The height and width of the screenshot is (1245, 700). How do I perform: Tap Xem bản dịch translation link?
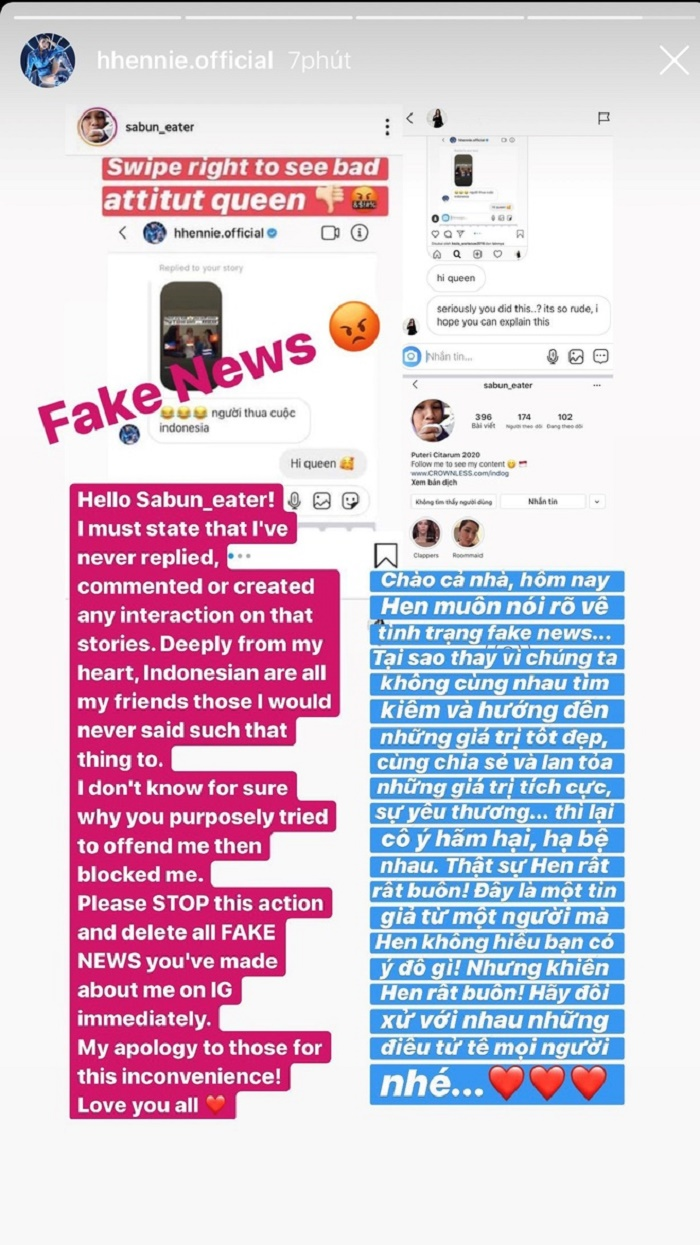coord(432,482)
